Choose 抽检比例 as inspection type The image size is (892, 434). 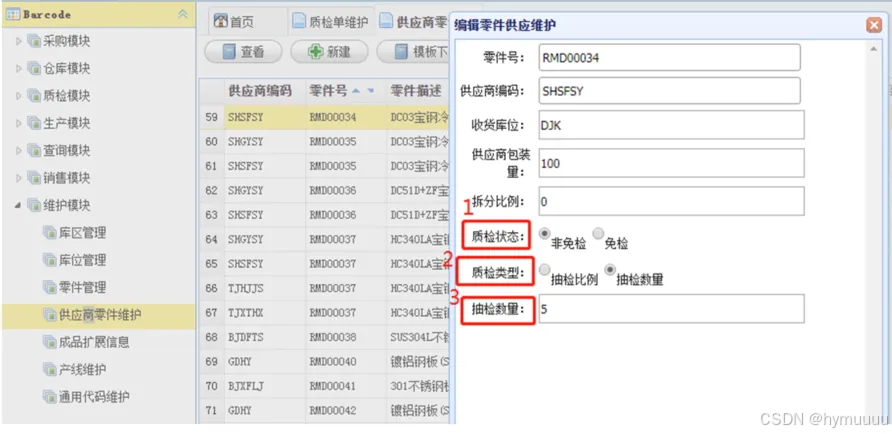pos(545,270)
